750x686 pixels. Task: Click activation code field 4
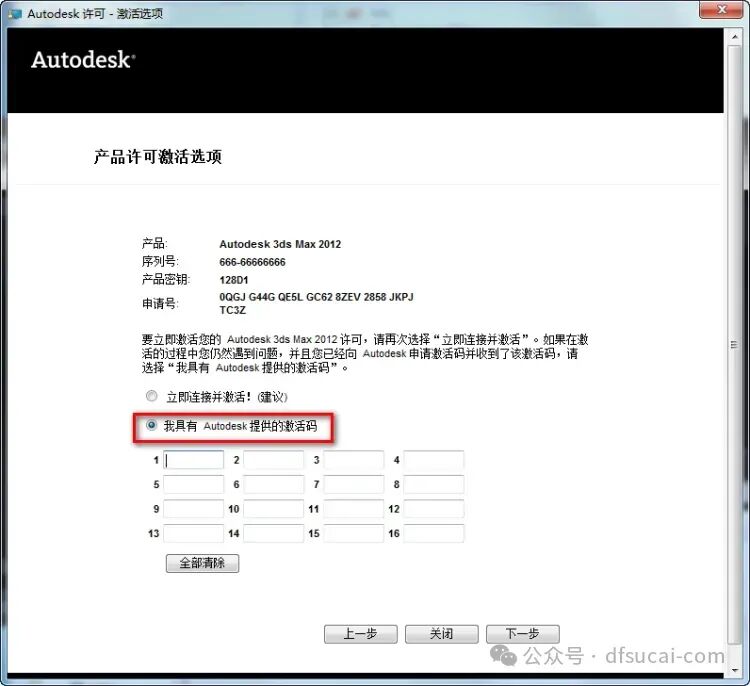[434, 460]
